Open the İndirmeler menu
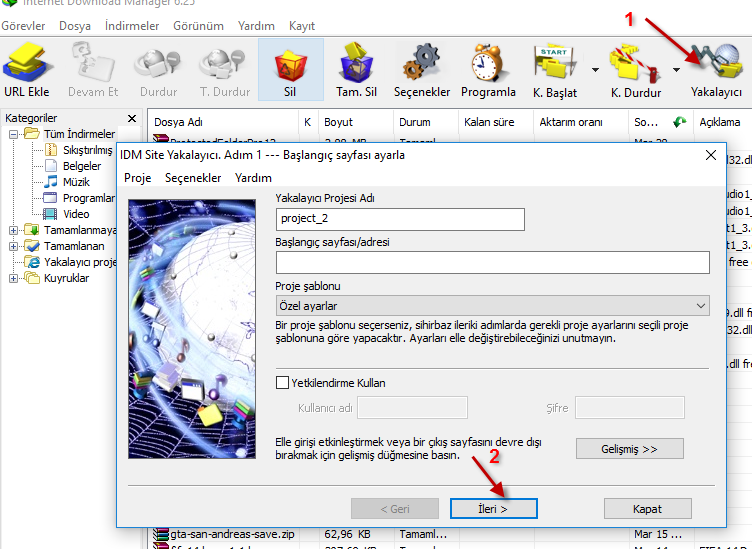This screenshot has width=752, height=549. tap(132, 26)
